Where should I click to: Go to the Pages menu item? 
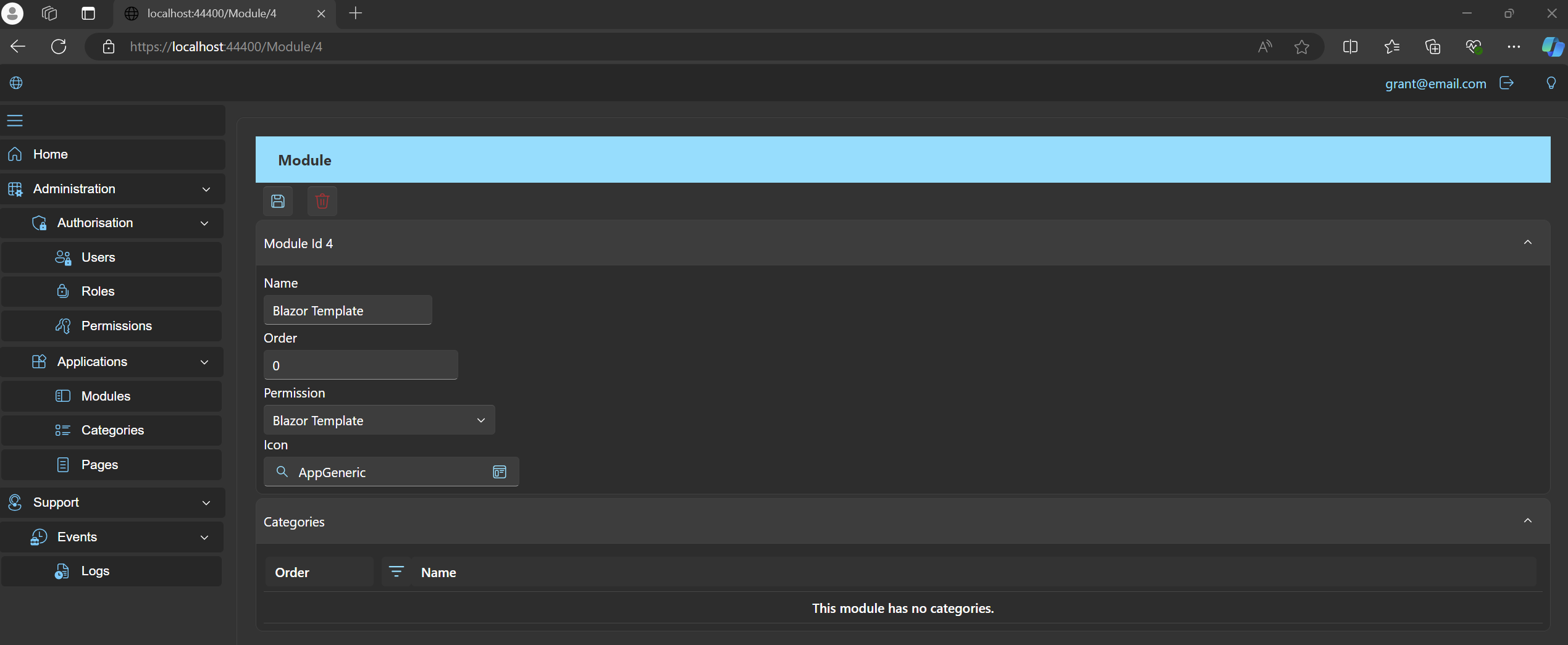pyautogui.click(x=99, y=465)
